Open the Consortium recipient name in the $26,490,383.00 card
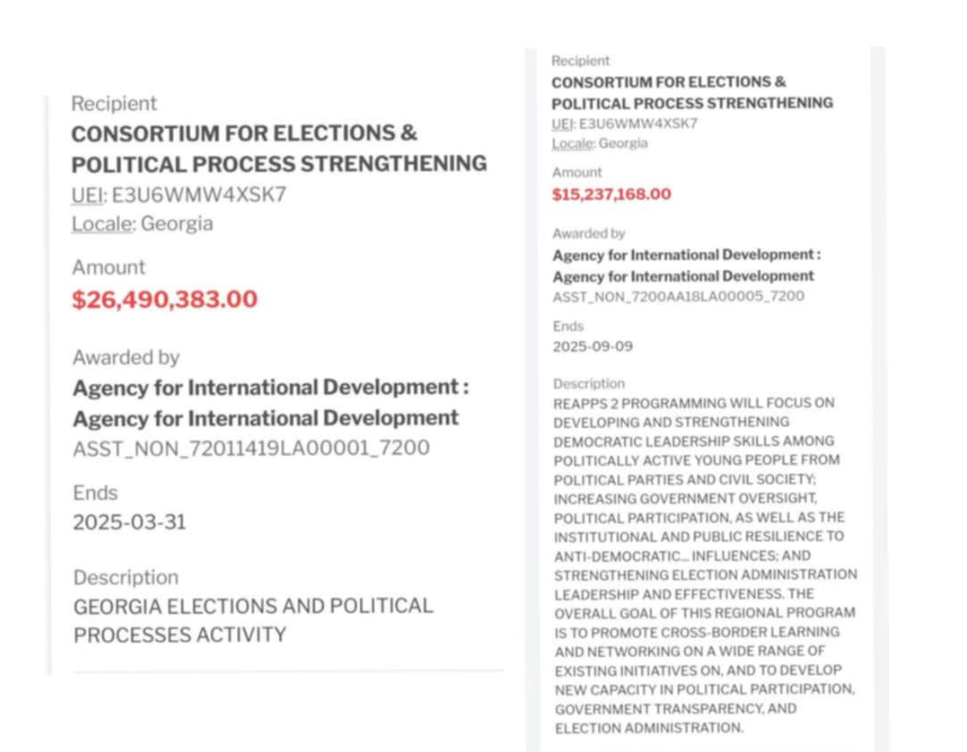The image size is (967, 752). pos(278,148)
